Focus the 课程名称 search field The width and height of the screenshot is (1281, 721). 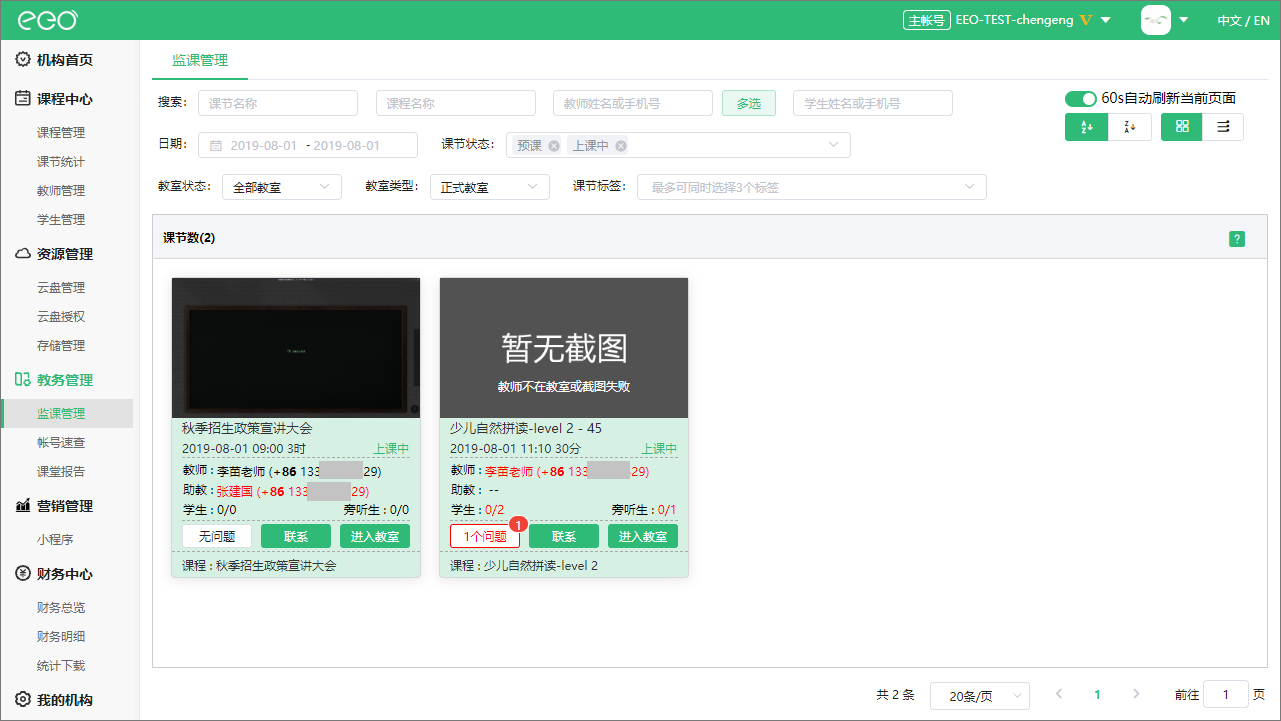(x=455, y=103)
